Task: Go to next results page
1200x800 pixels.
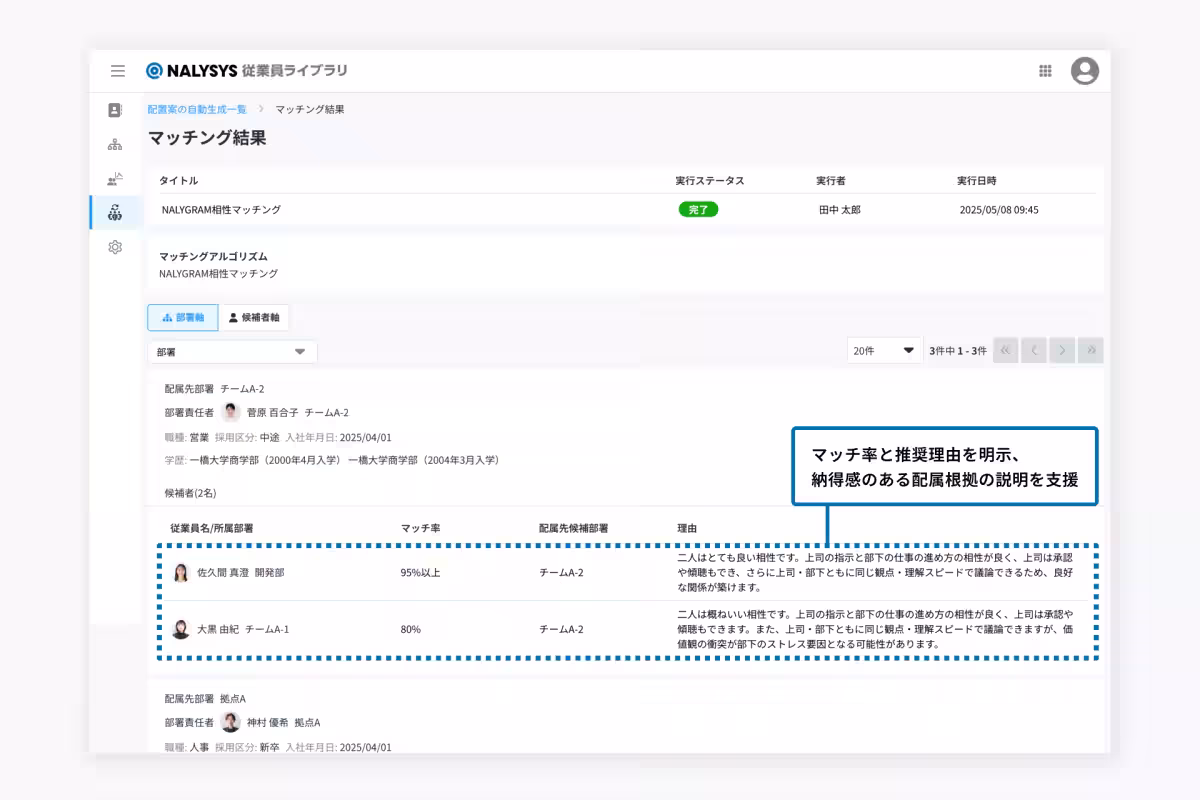Action: (x=1062, y=351)
